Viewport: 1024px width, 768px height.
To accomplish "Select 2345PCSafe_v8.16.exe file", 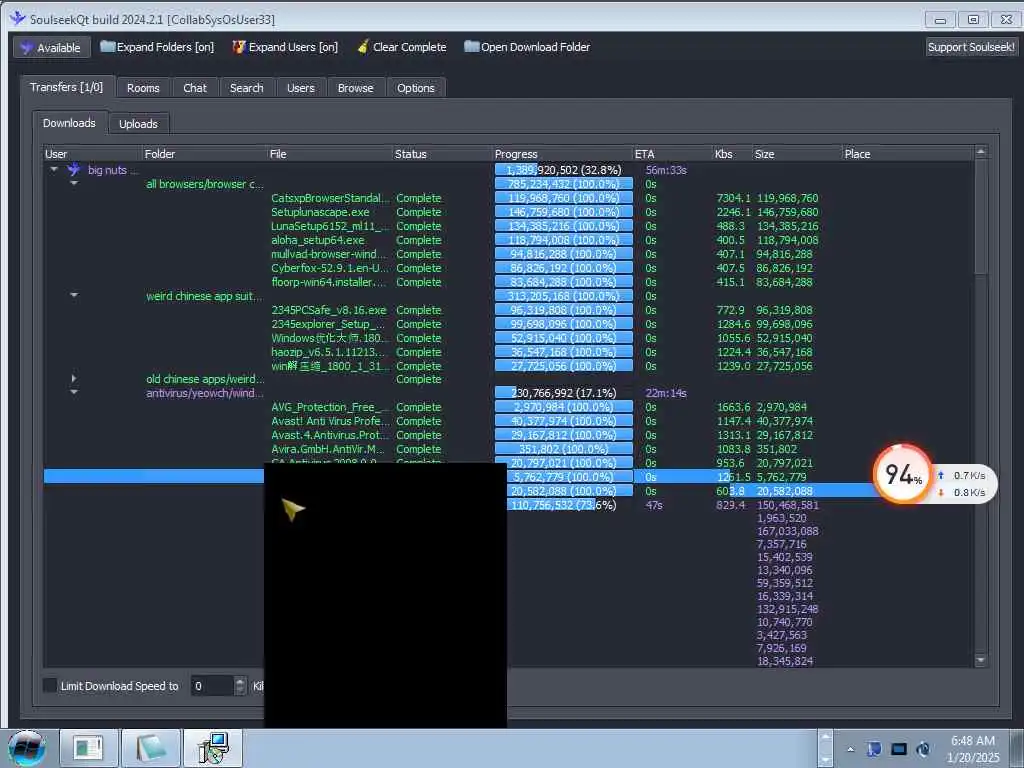I will click(x=328, y=310).
